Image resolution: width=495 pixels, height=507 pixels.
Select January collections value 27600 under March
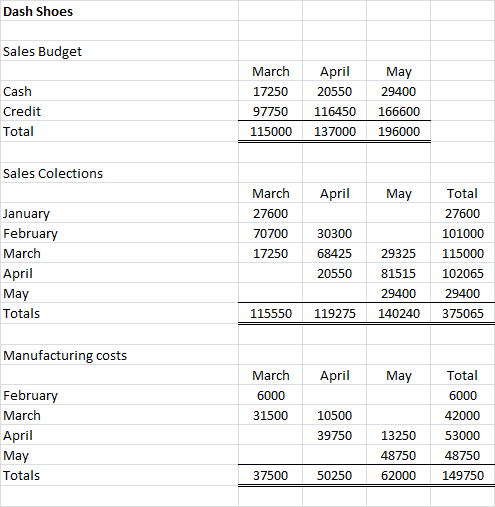click(270, 213)
